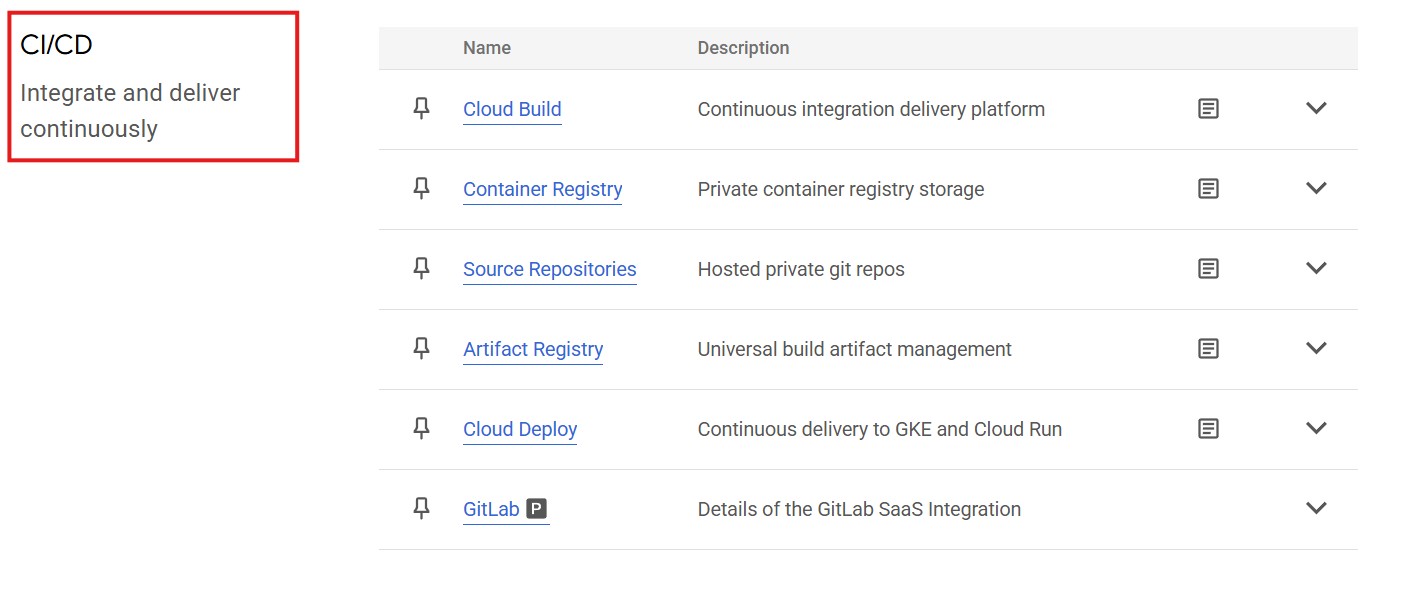1409x596 pixels.
Task: Toggle pin for Source Repositories
Action: (x=421, y=269)
